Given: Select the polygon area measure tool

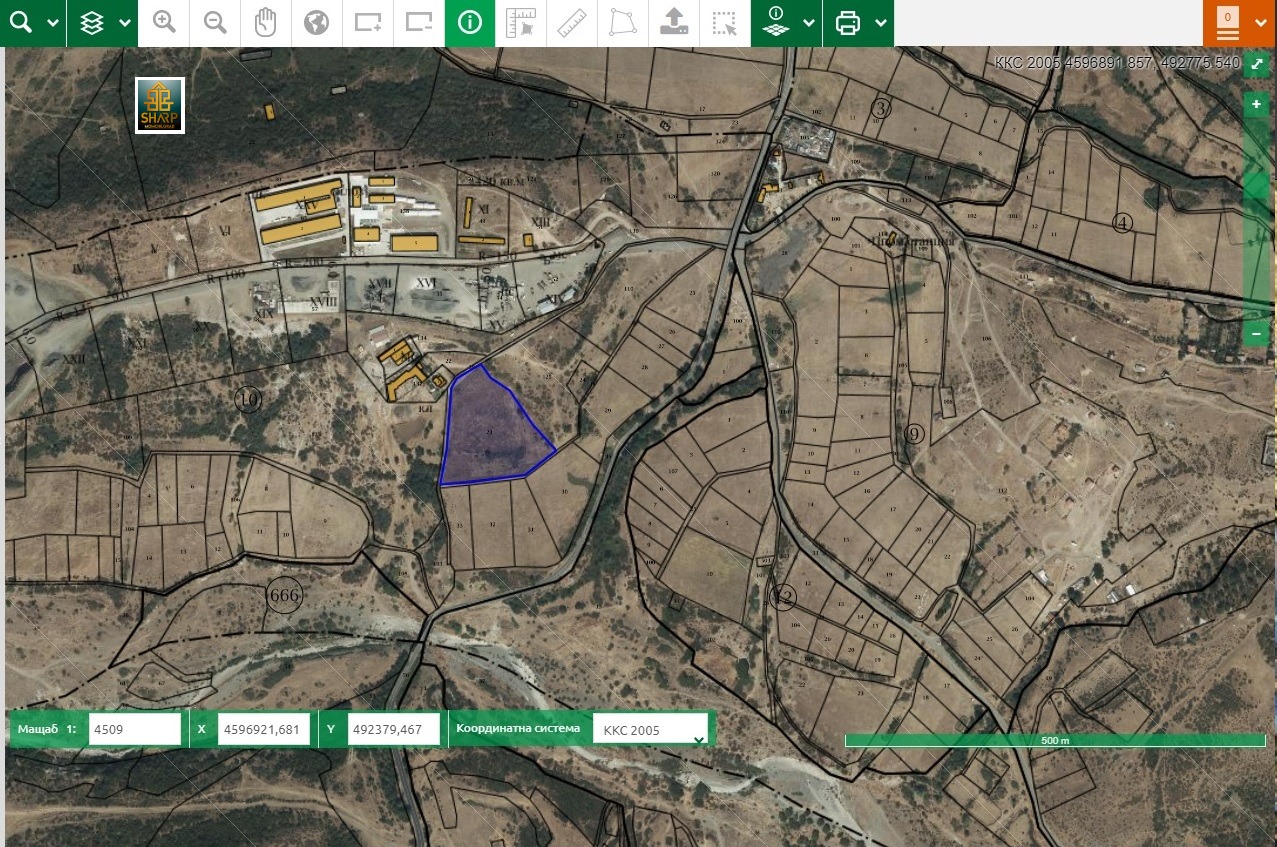Looking at the screenshot, I should pyautogui.click(x=622, y=23).
